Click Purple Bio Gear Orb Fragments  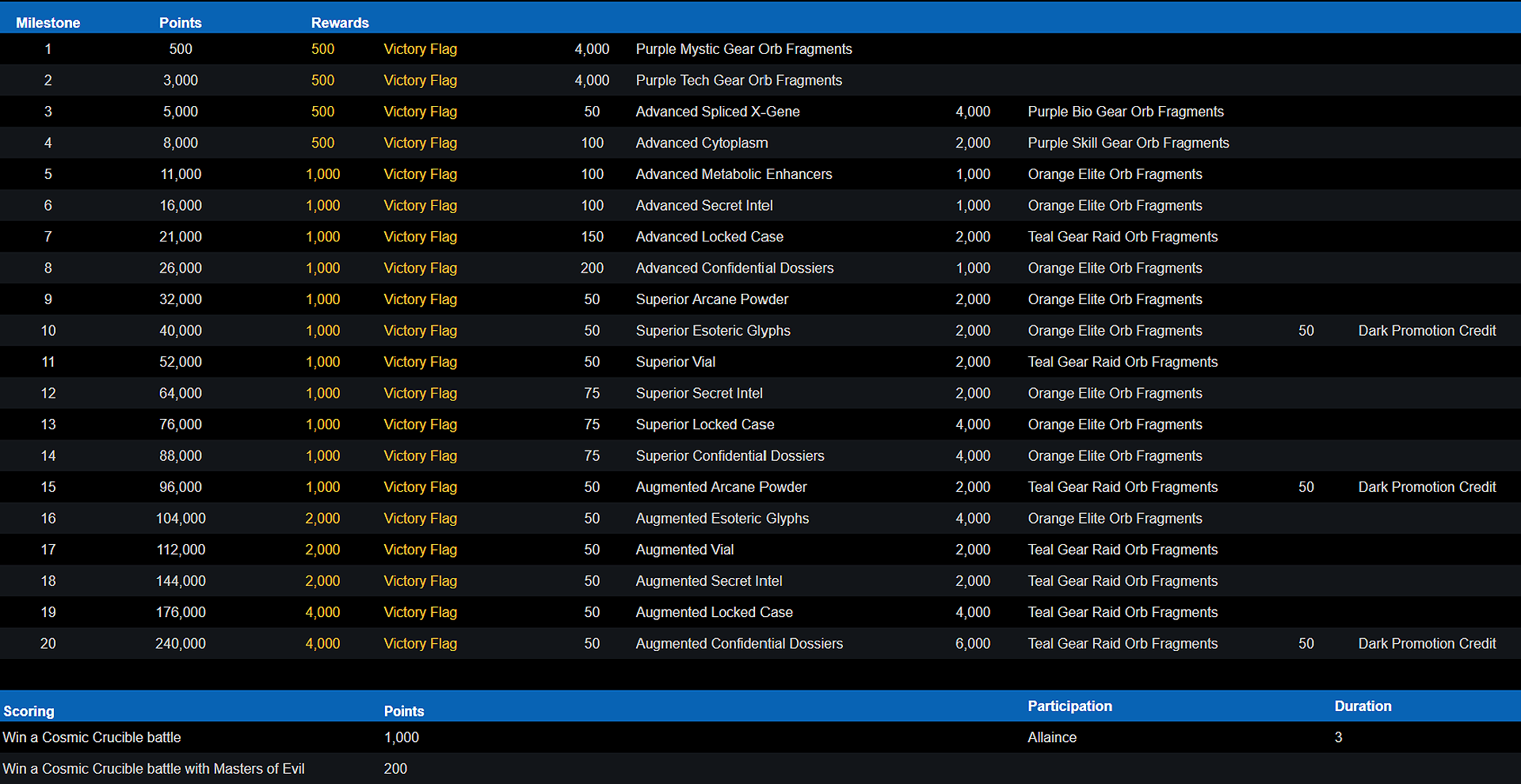[x=1125, y=112]
